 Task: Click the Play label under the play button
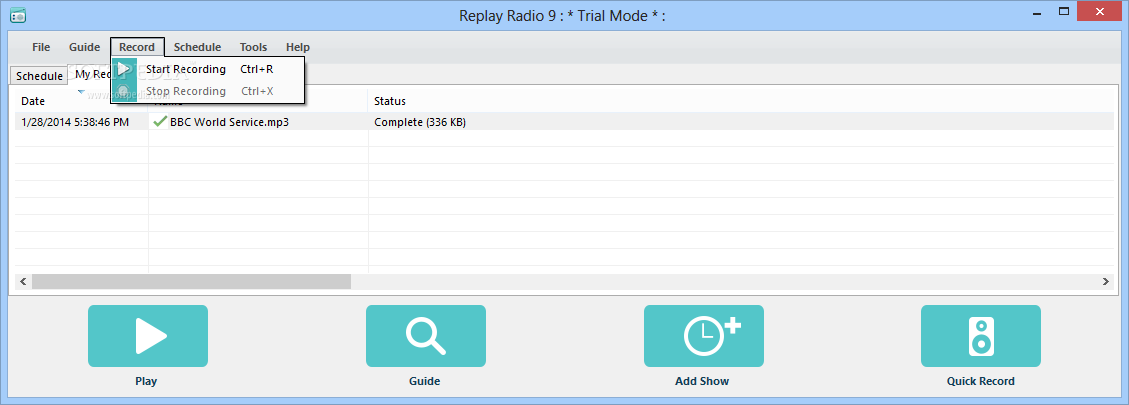point(146,381)
